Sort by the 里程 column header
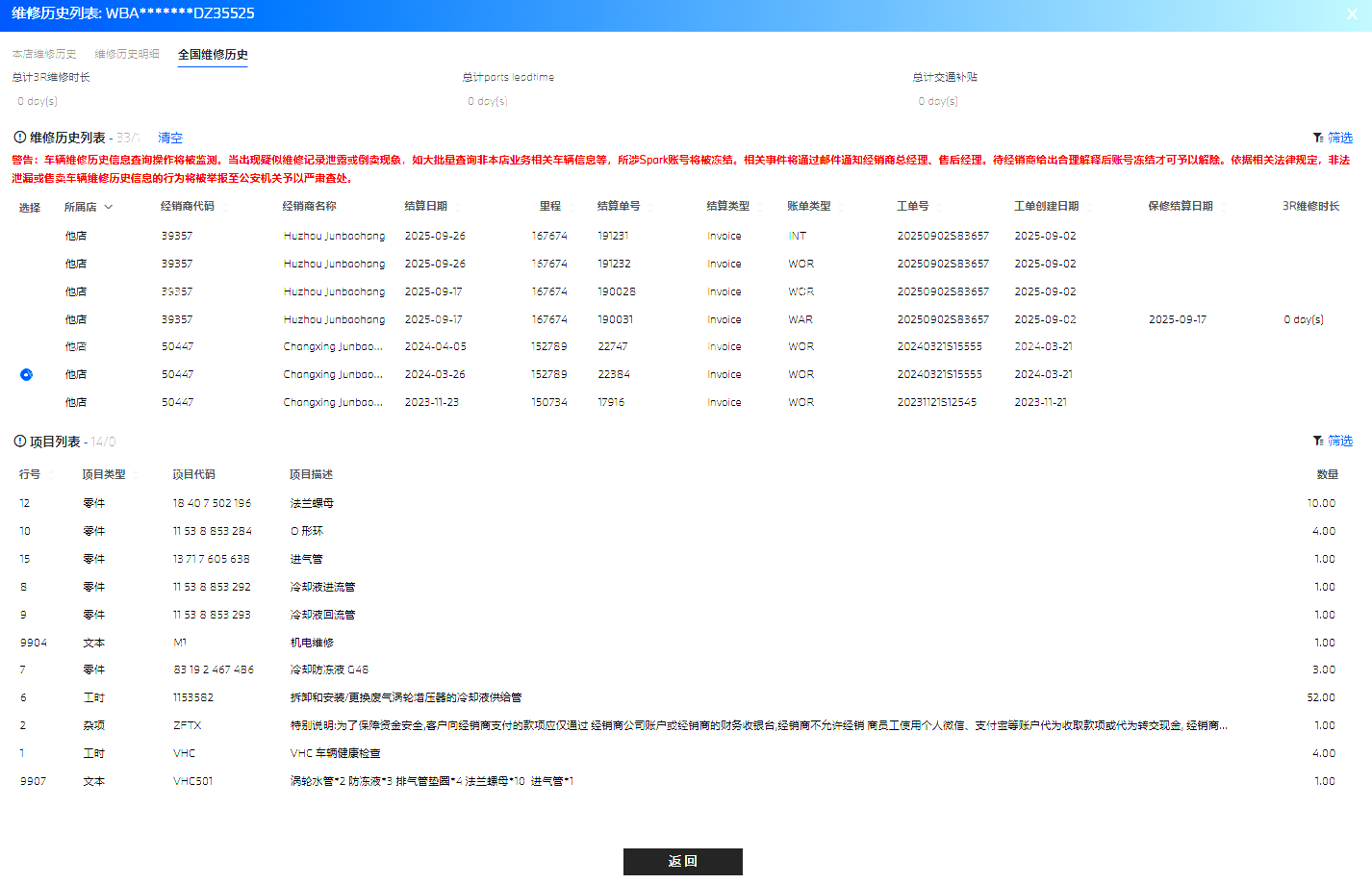The height and width of the screenshot is (884, 1372). 550,206
